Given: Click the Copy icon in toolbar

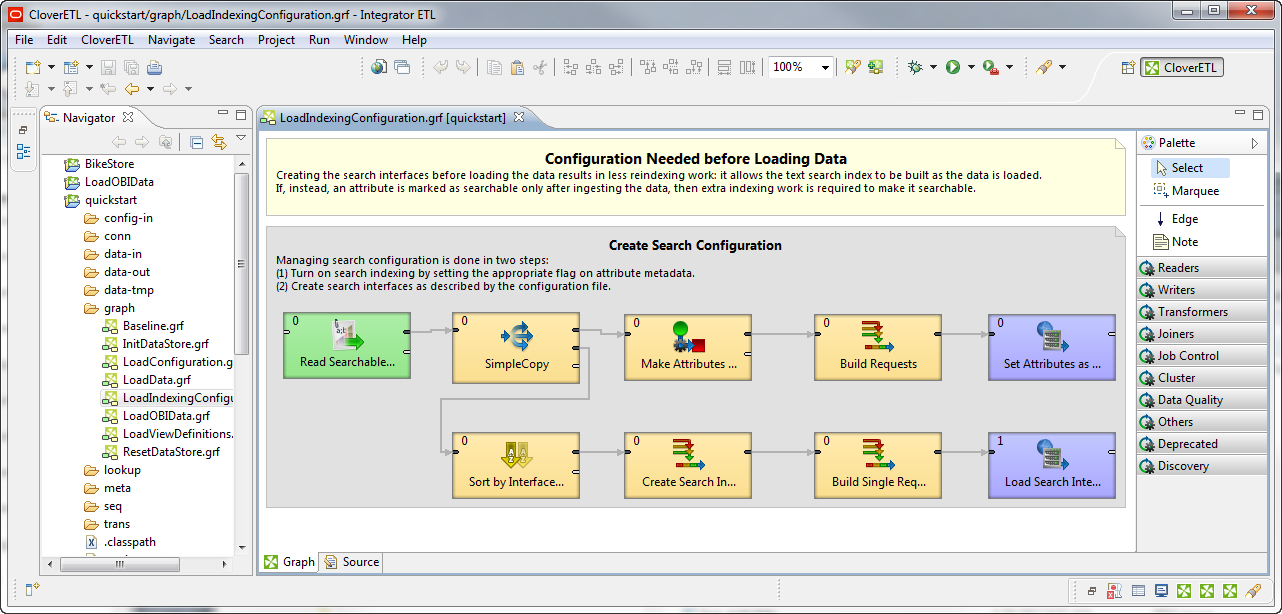Looking at the screenshot, I should pyautogui.click(x=494, y=67).
